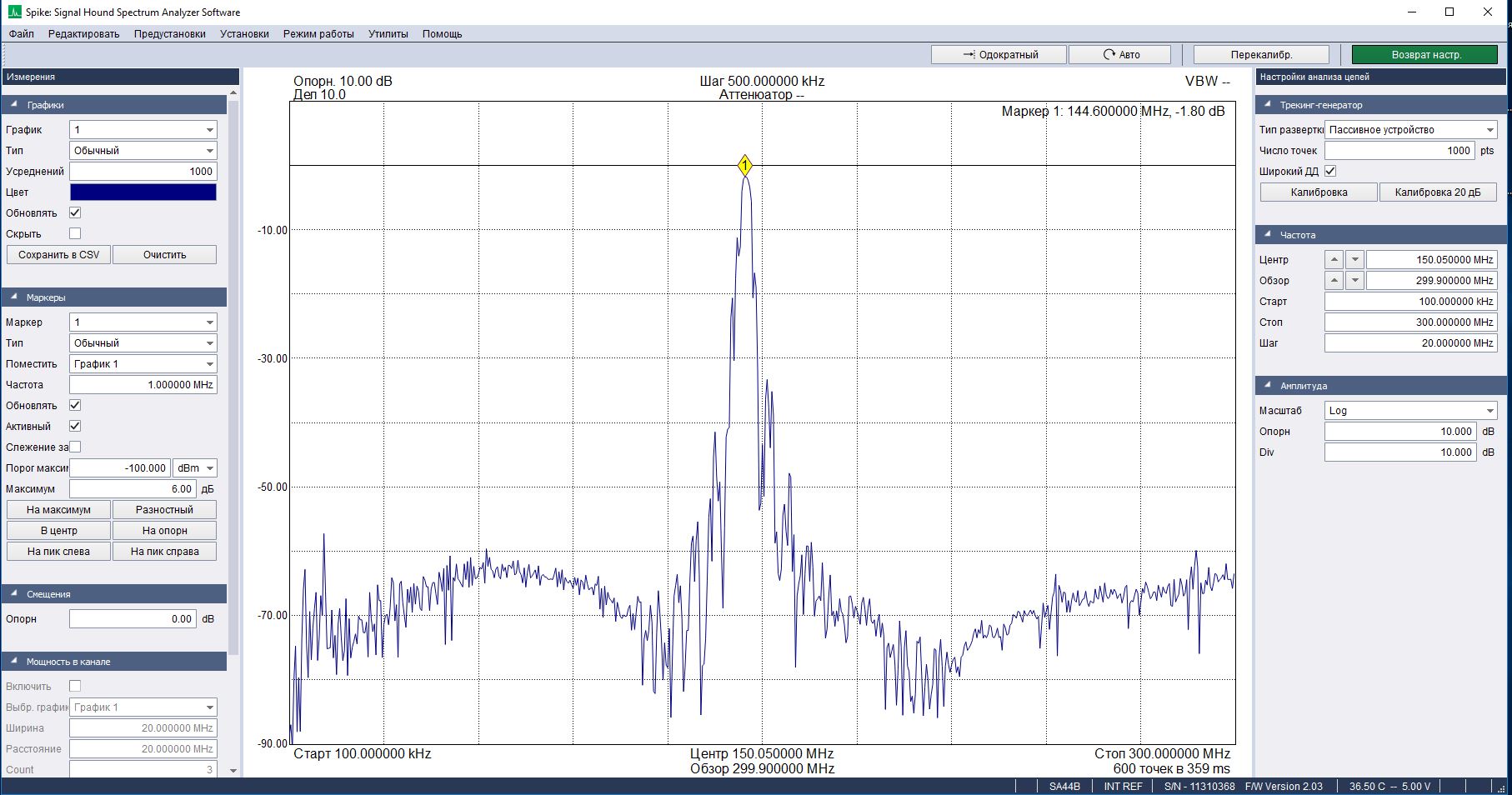Open the Предустановки menu
The image size is (1512, 795).
click(x=169, y=34)
